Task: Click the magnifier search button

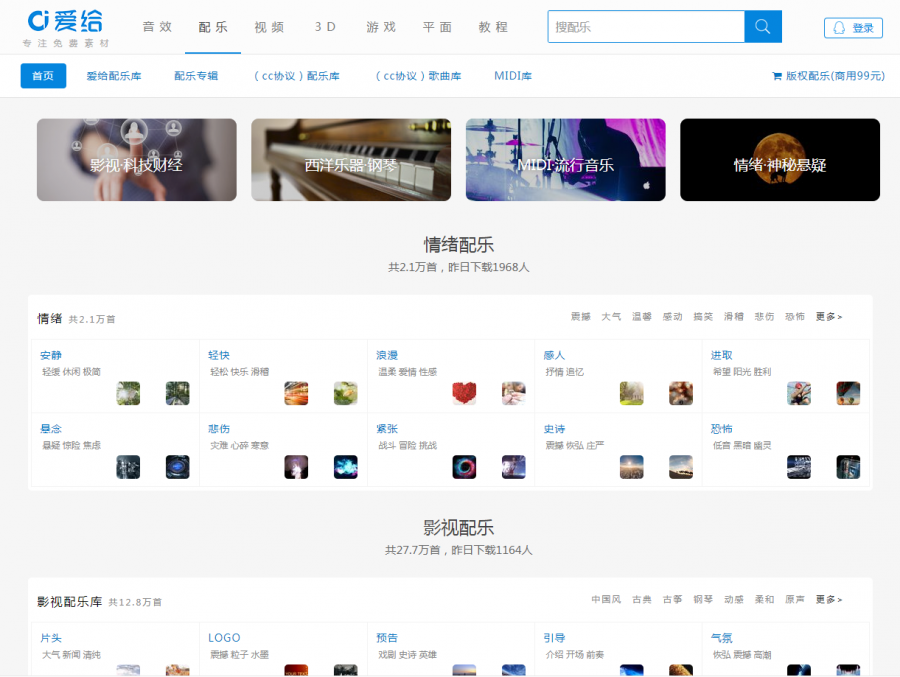Action: [763, 26]
